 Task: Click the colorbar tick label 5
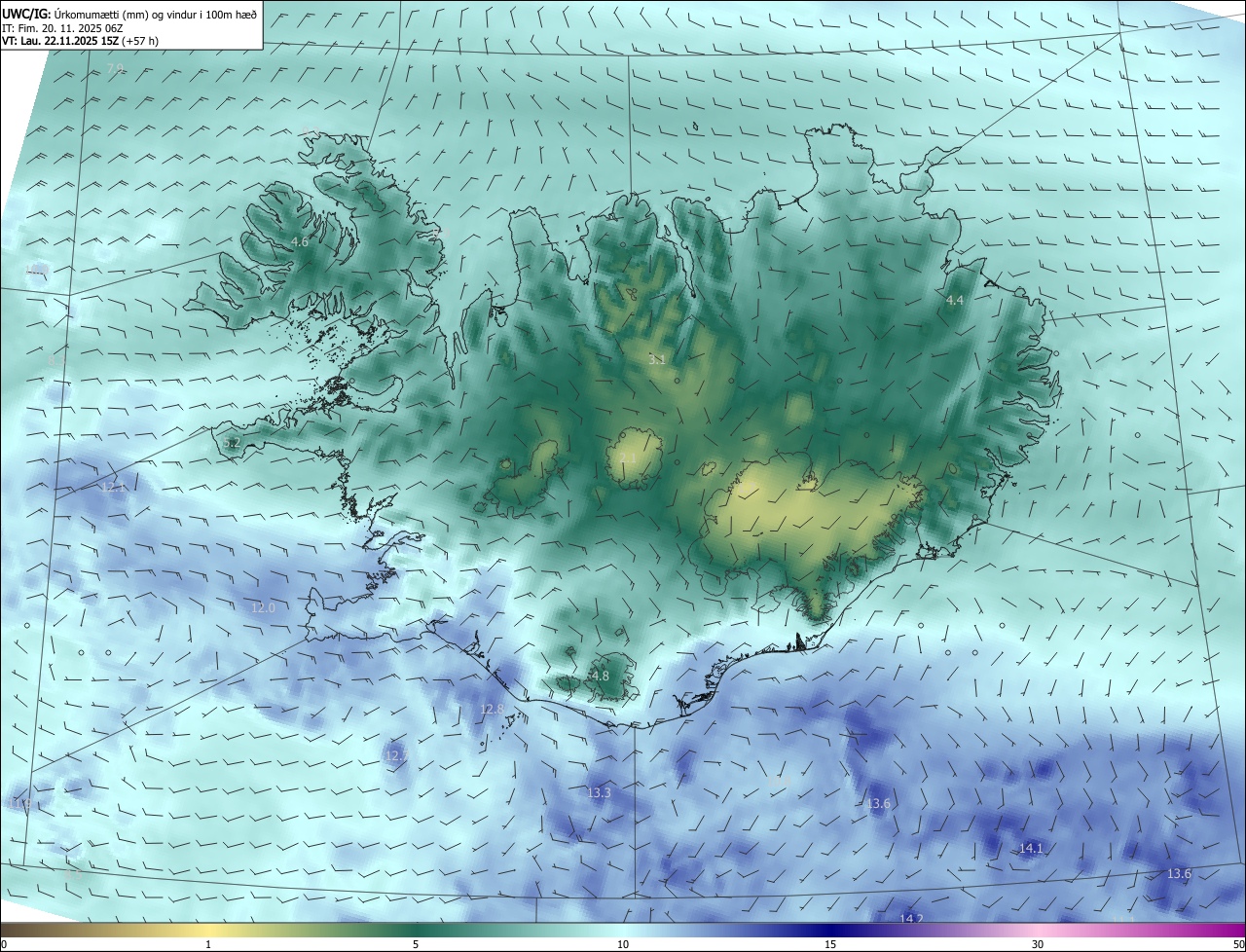416,944
